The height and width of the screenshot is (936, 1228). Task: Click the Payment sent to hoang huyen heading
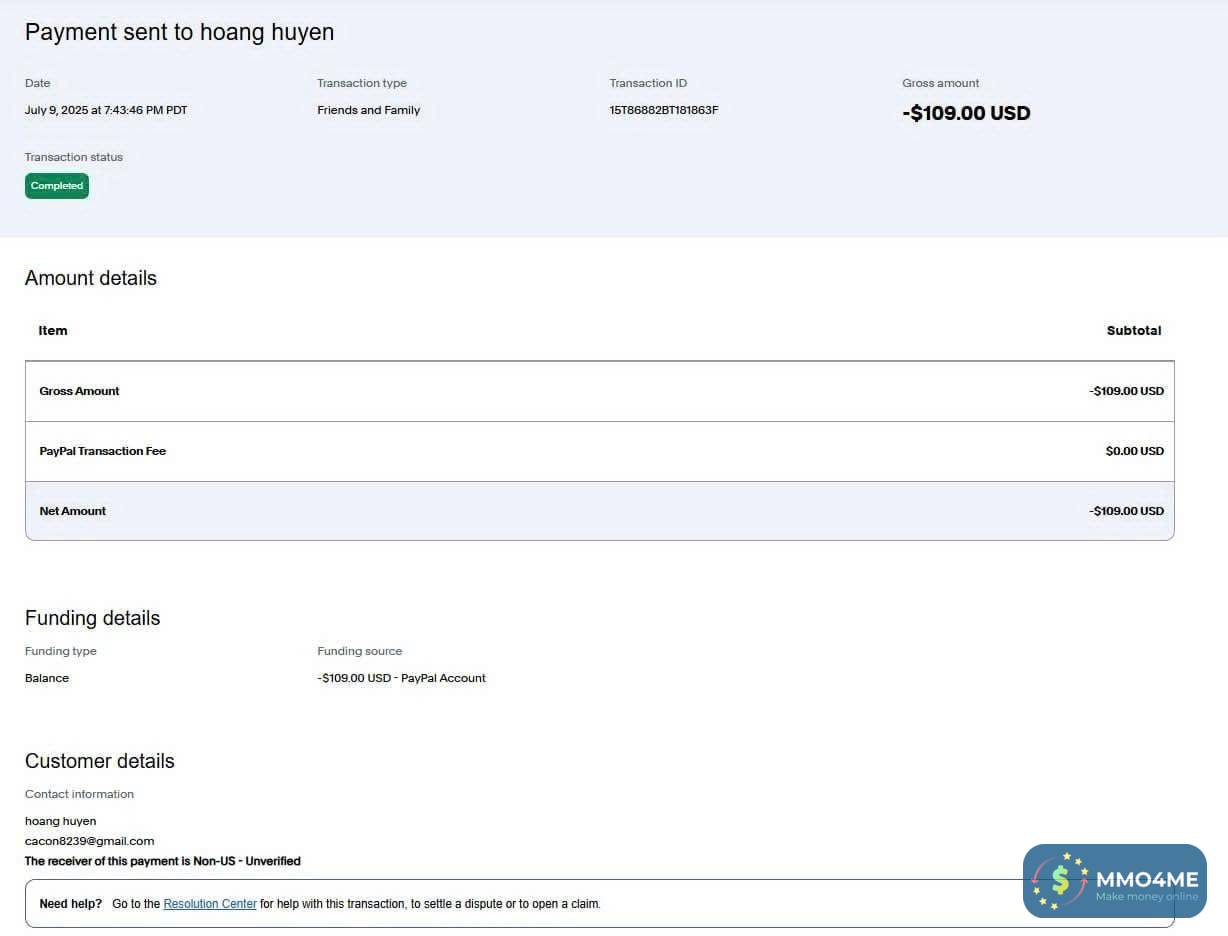179,32
